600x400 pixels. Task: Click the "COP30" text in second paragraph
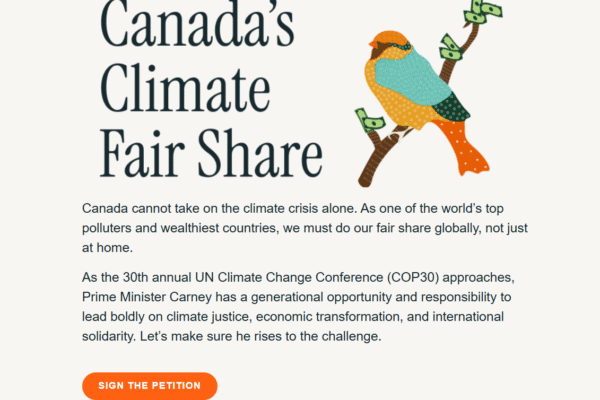point(412,277)
